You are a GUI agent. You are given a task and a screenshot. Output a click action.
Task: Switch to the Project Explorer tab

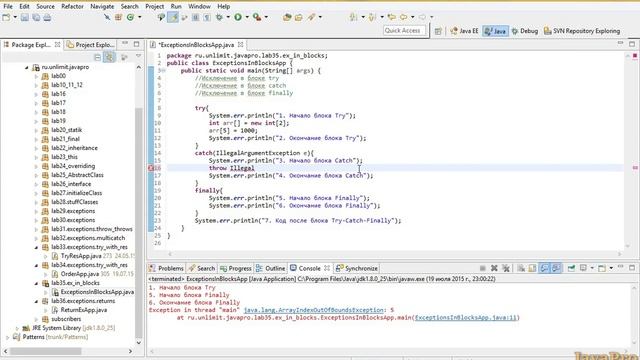91,44
